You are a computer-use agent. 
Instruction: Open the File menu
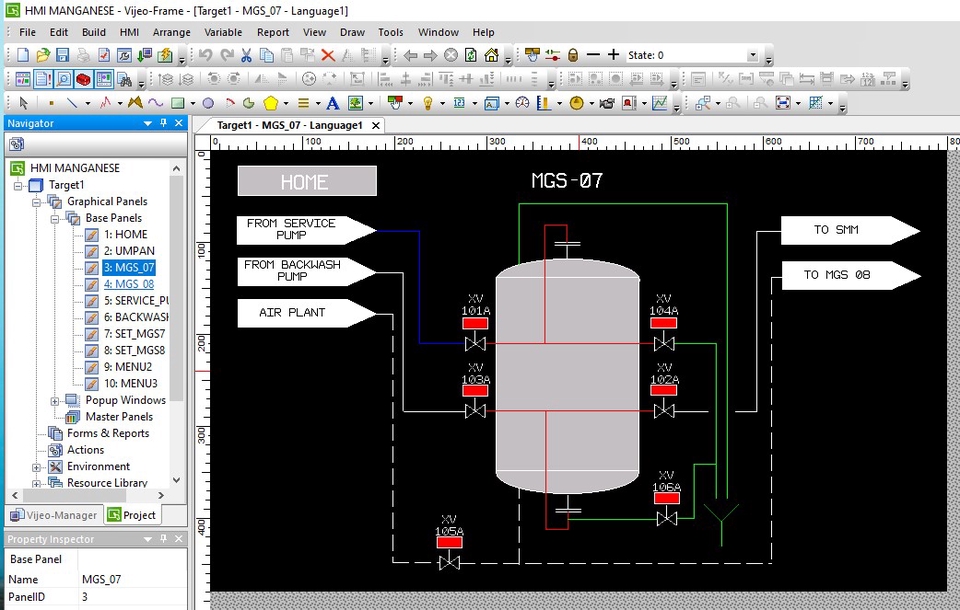click(28, 32)
